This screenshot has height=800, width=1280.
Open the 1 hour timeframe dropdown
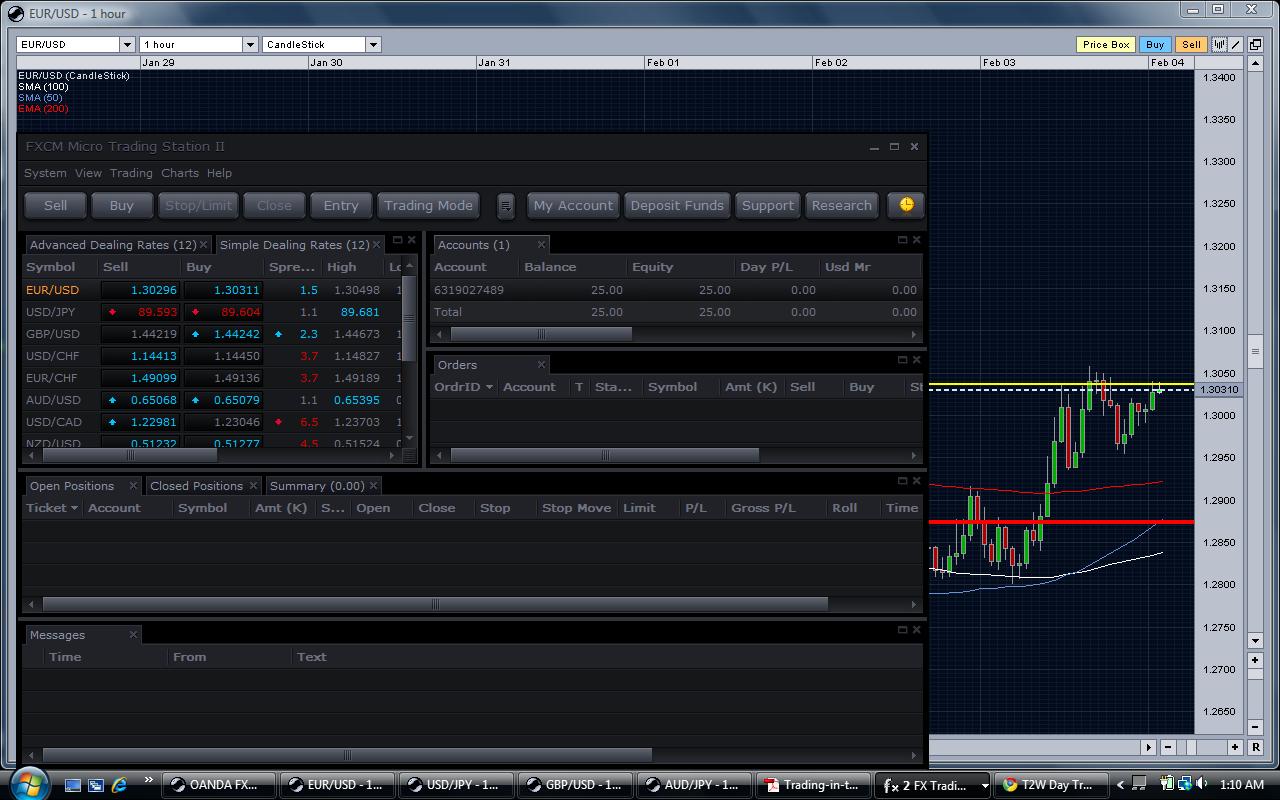click(250, 44)
